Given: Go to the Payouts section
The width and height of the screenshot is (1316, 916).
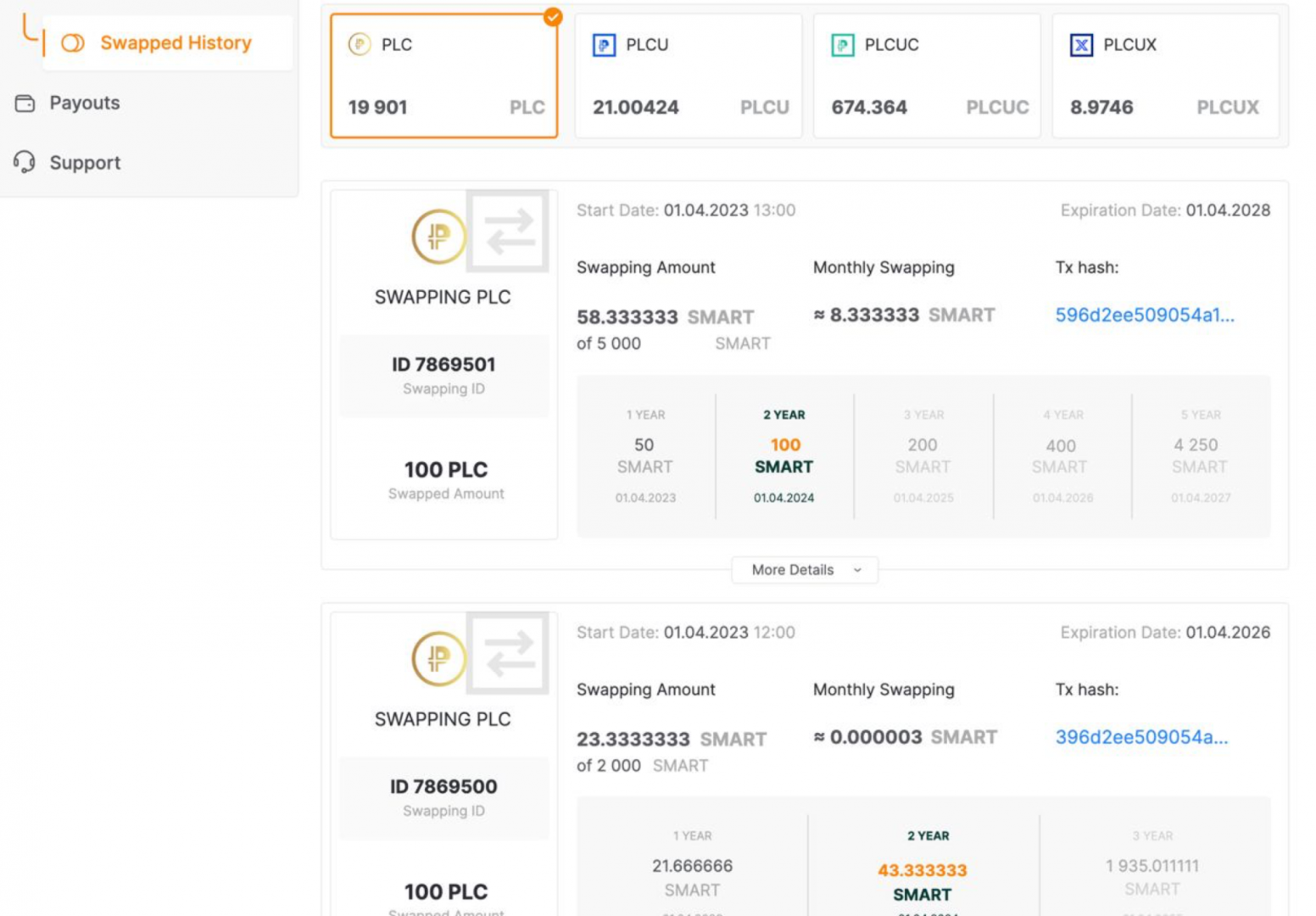Looking at the screenshot, I should point(85,103).
